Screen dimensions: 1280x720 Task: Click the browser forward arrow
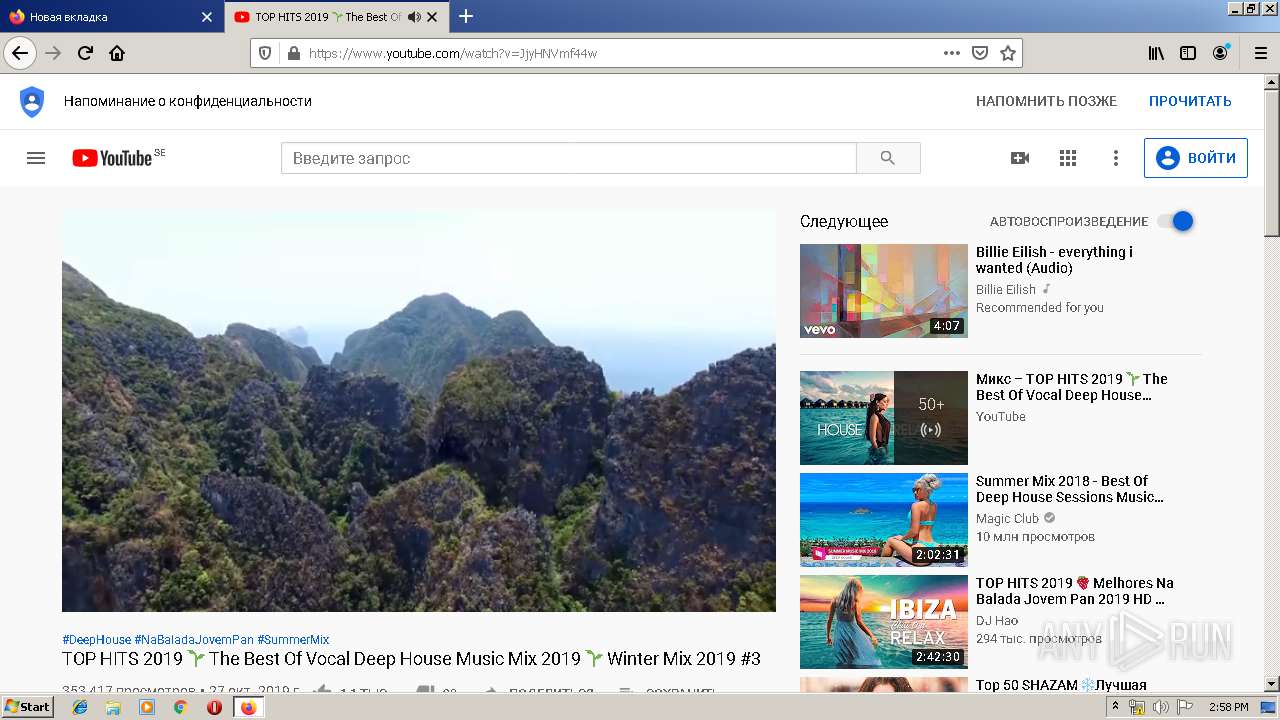pyautogui.click(x=54, y=53)
